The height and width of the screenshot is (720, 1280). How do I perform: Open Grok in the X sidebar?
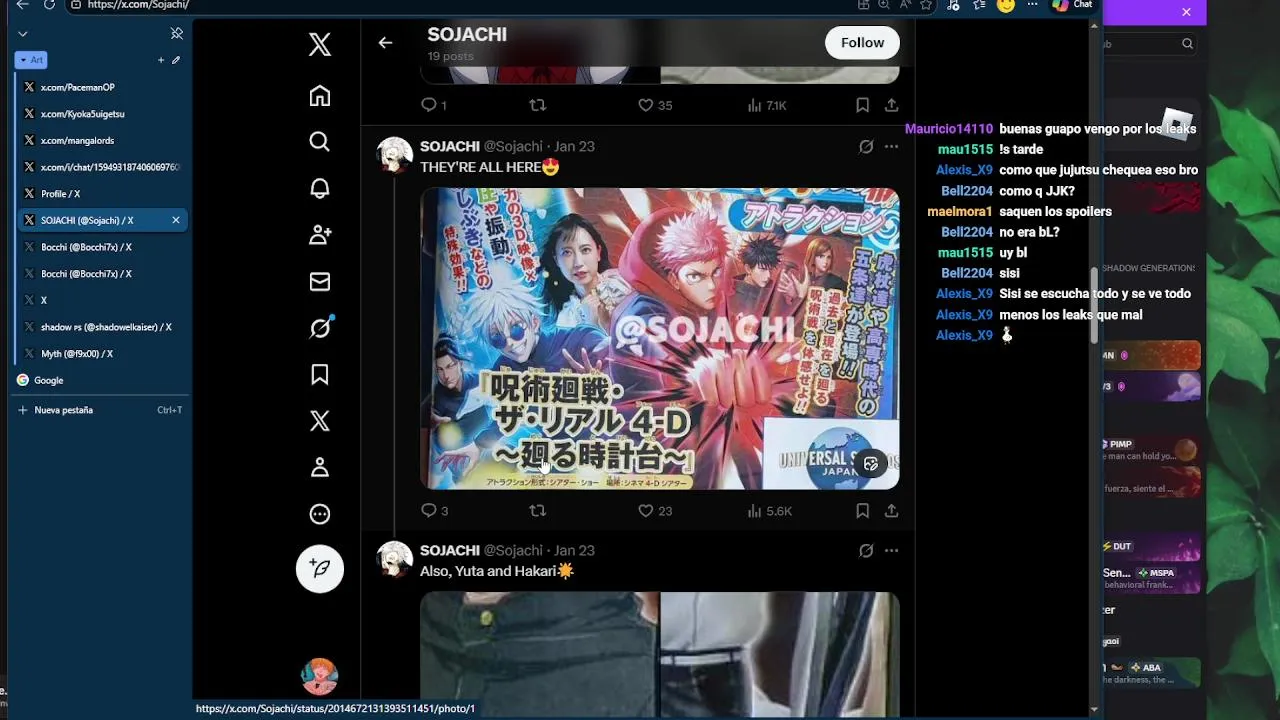pyautogui.click(x=320, y=328)
